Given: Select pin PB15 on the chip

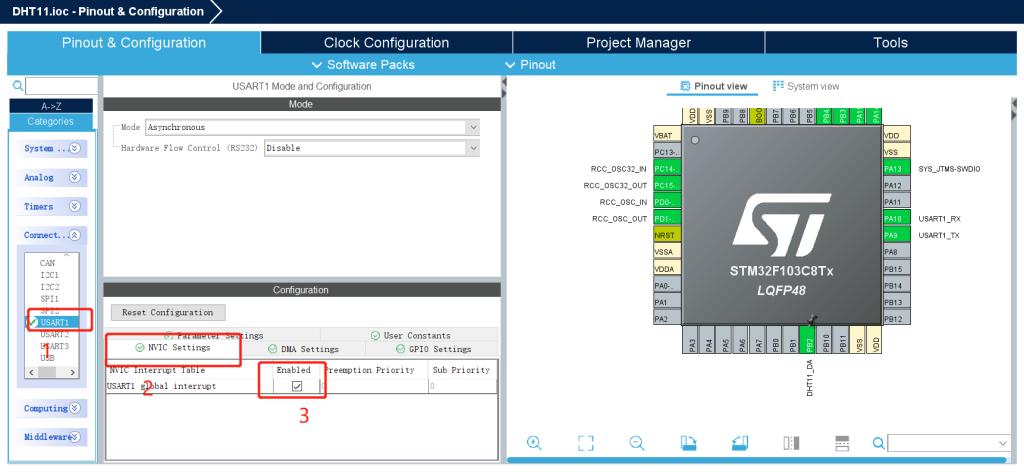Looking at the screenshot, I should [x=895, y=268].
